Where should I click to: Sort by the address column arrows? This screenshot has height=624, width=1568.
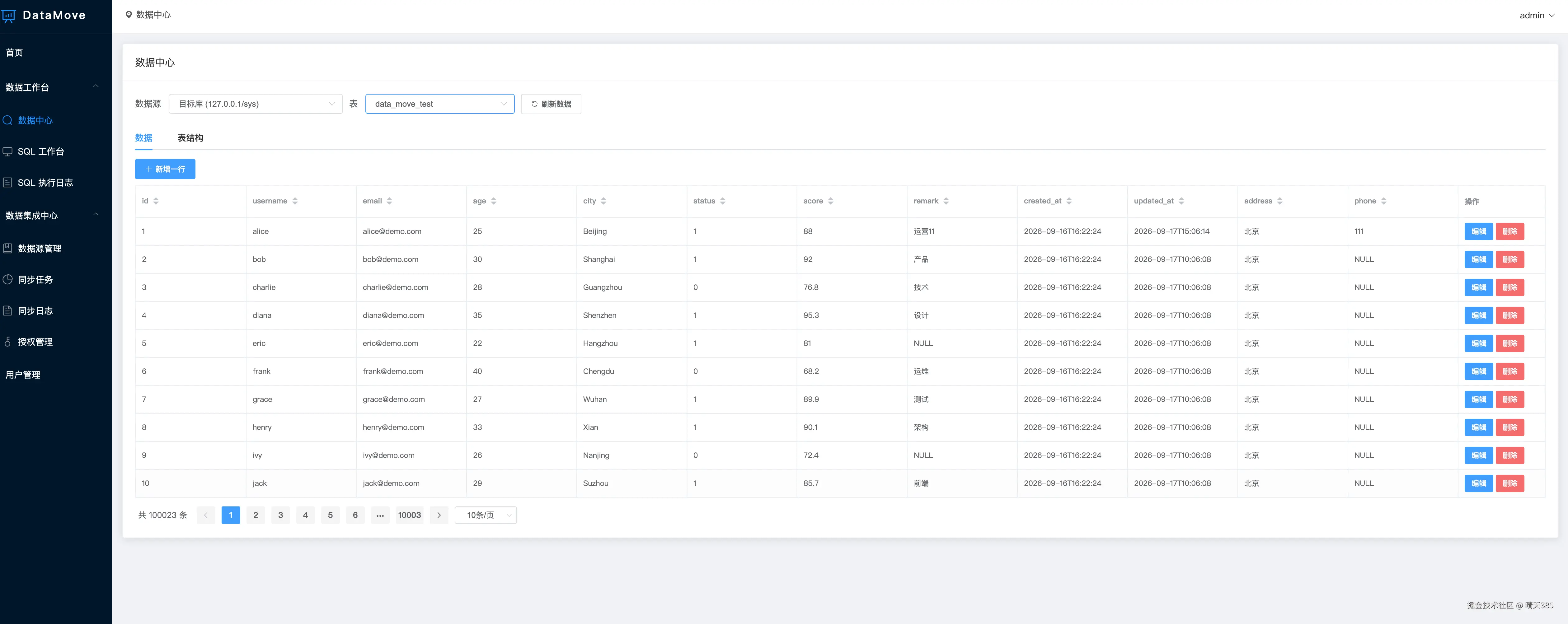[x=1280, y=201]
